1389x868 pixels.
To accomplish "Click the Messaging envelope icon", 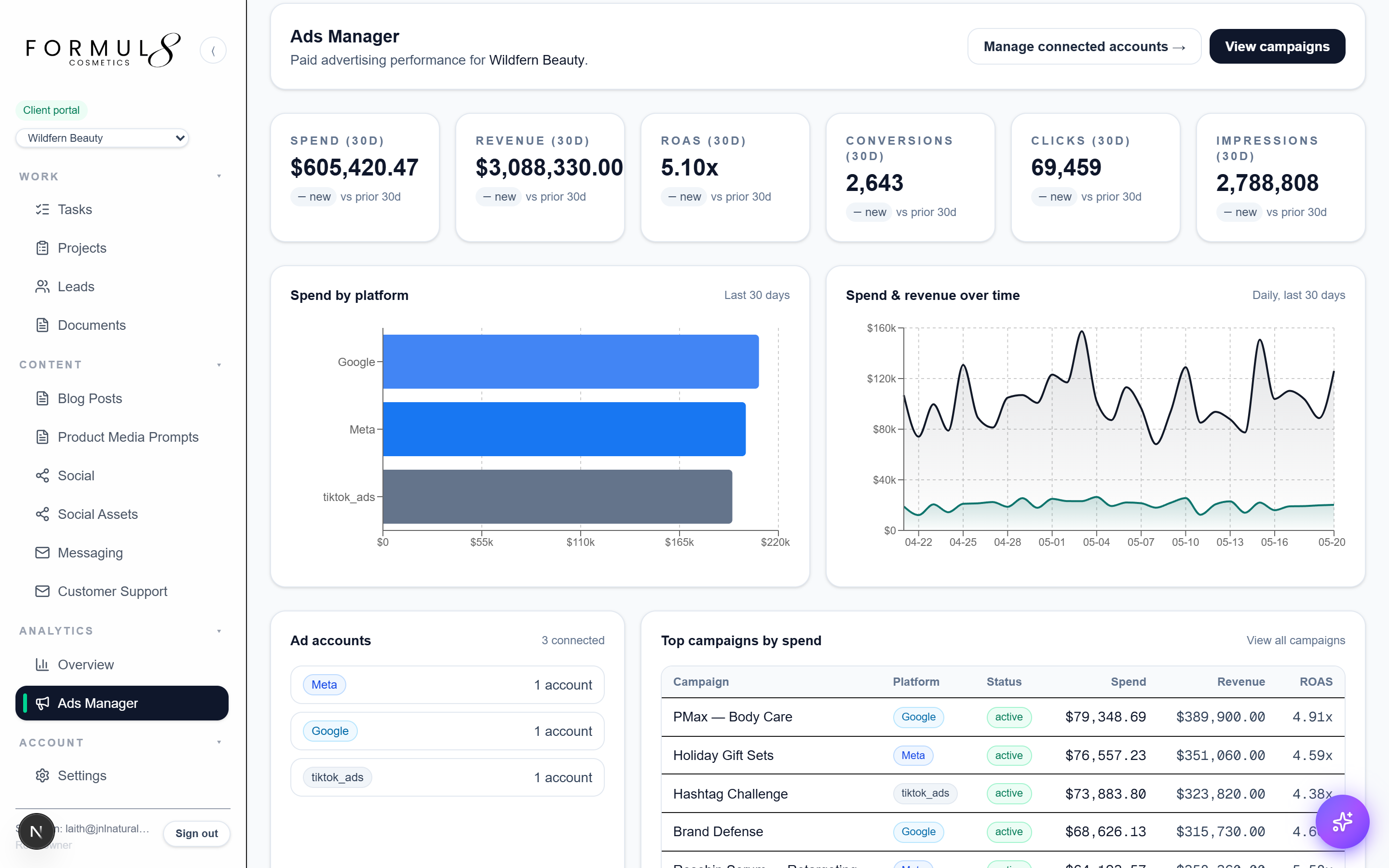I will 42,552.
